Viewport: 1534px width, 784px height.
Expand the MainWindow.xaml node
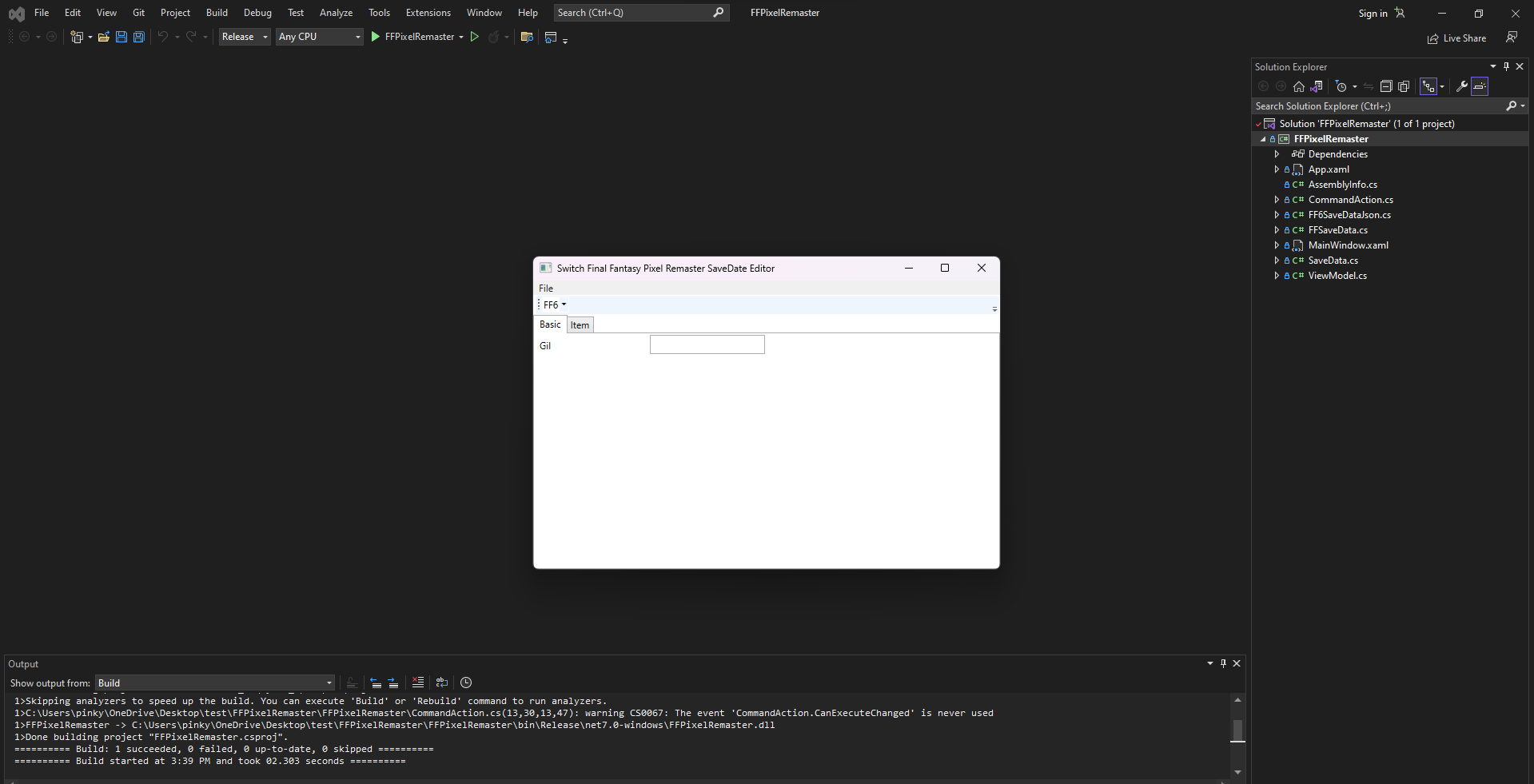(1277, 245)
